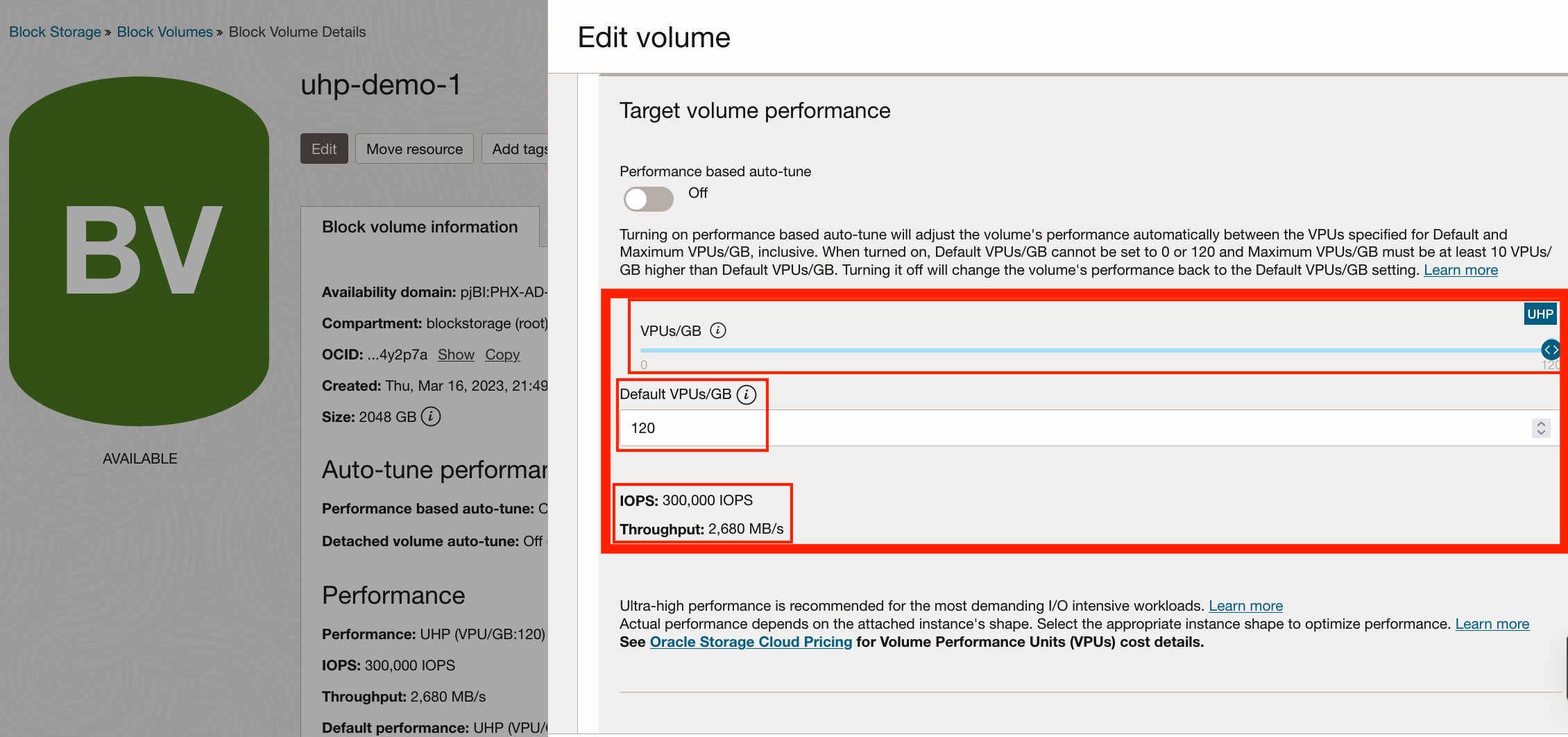Open the Block Volumes breadcrumb link
The image size is (1568, 737).
coord(164,31)
